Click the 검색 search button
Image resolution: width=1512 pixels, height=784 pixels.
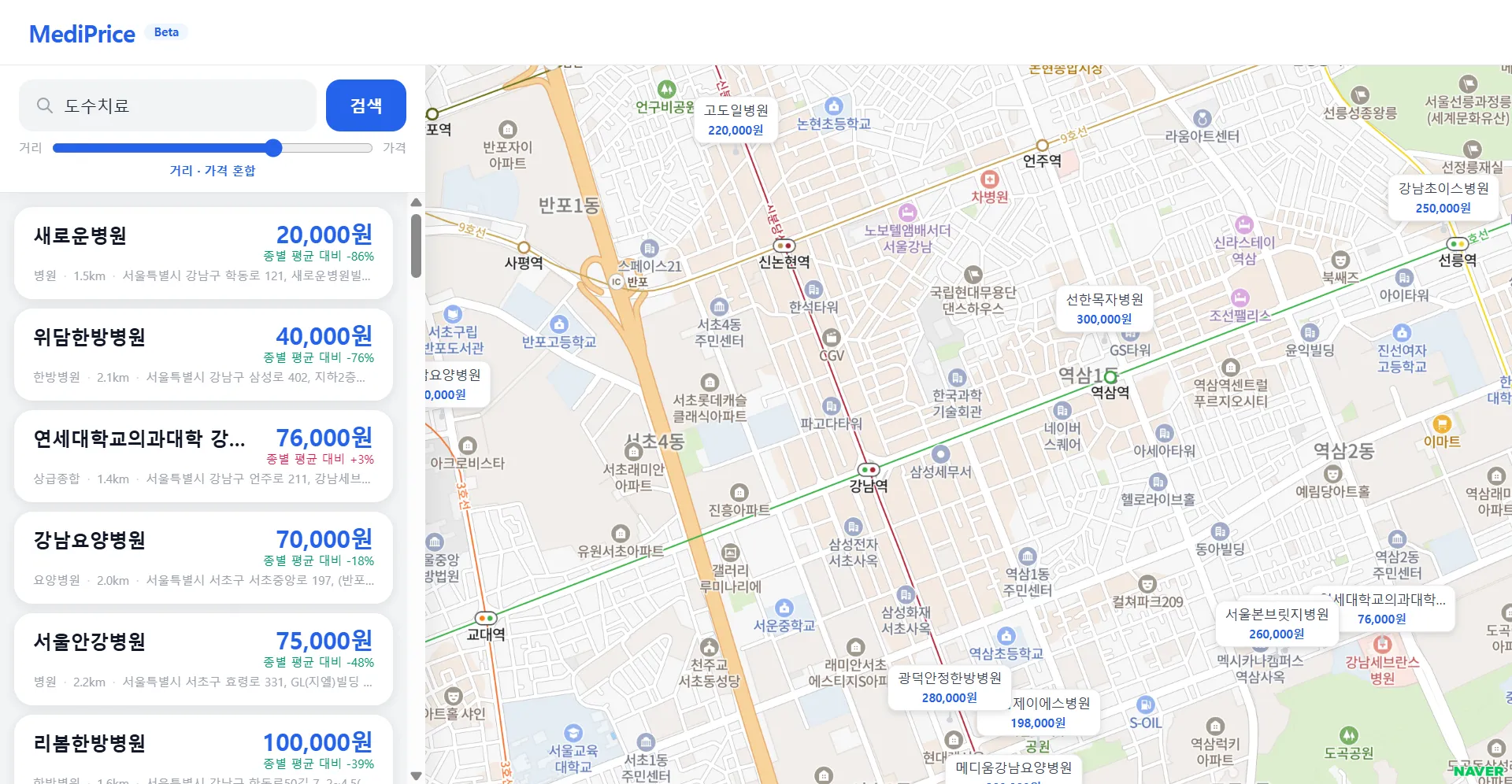(x=366, y=105)
